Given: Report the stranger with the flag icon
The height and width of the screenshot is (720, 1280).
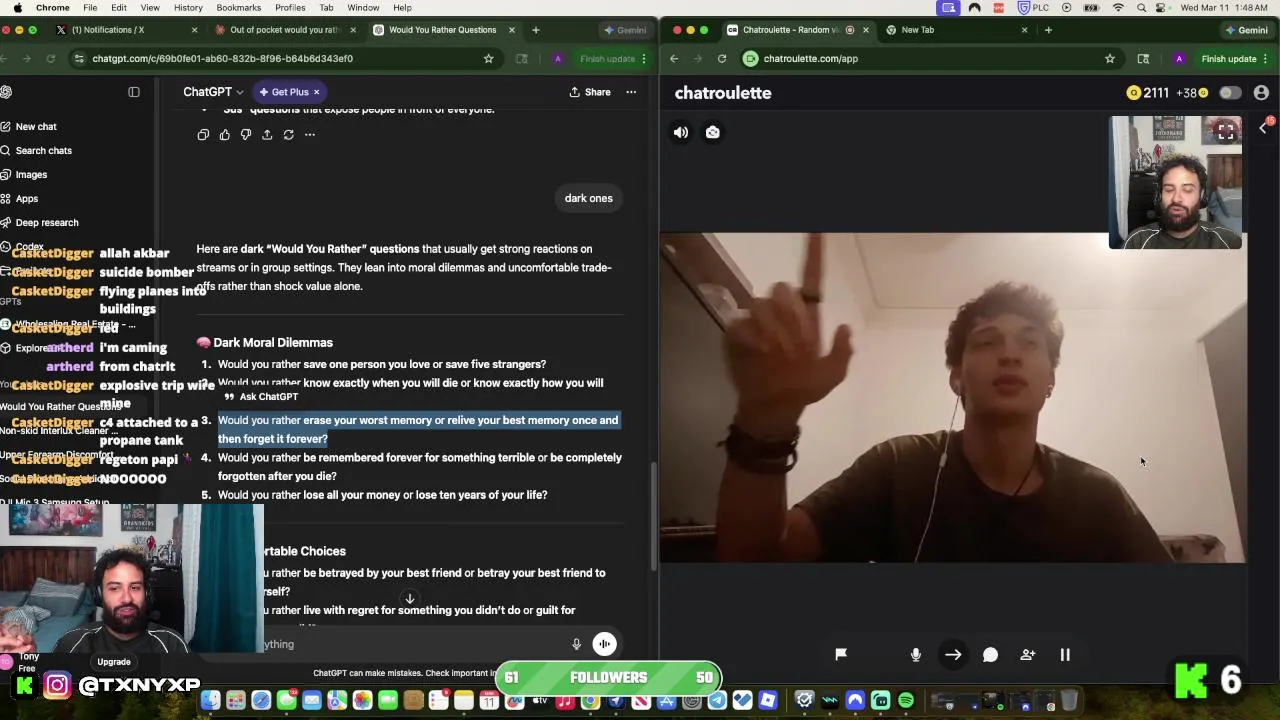Looking at the screenshot, I should point(841,654).
